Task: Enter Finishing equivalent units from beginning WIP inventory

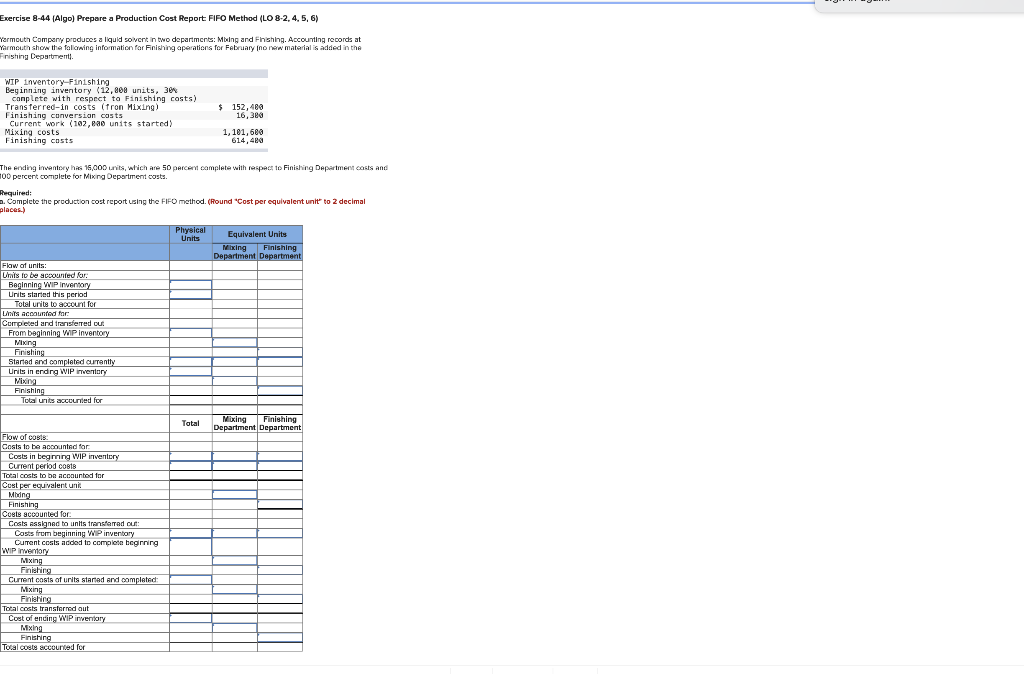Action: point(281,352)
